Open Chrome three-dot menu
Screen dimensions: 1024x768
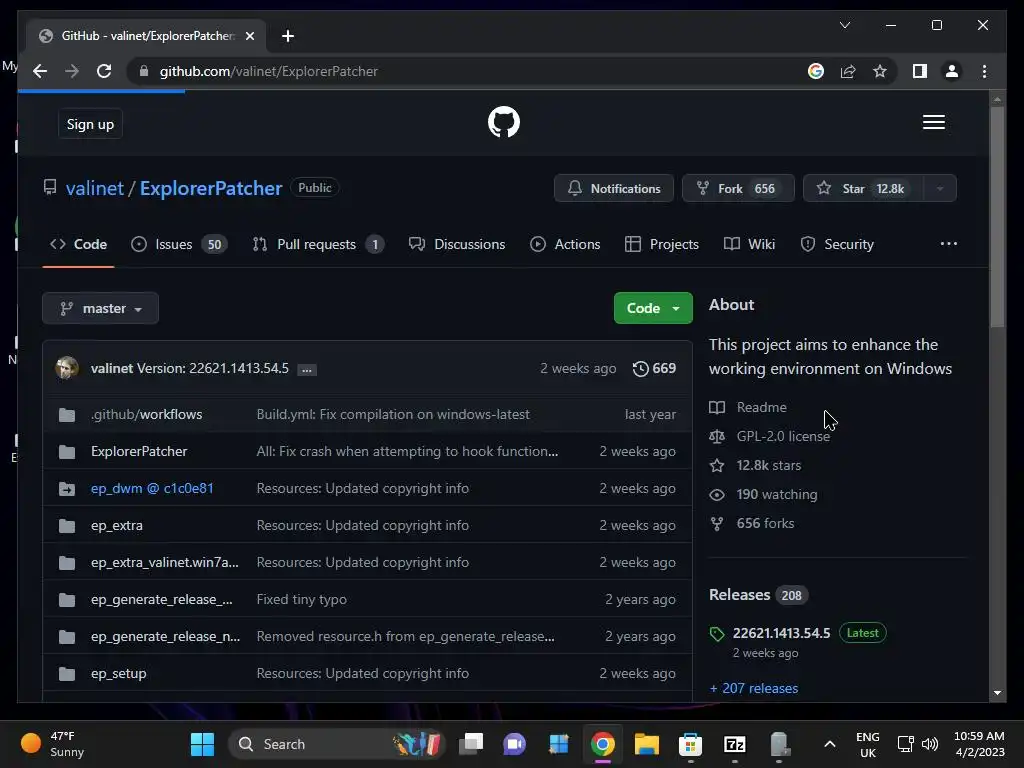(984, 71)
